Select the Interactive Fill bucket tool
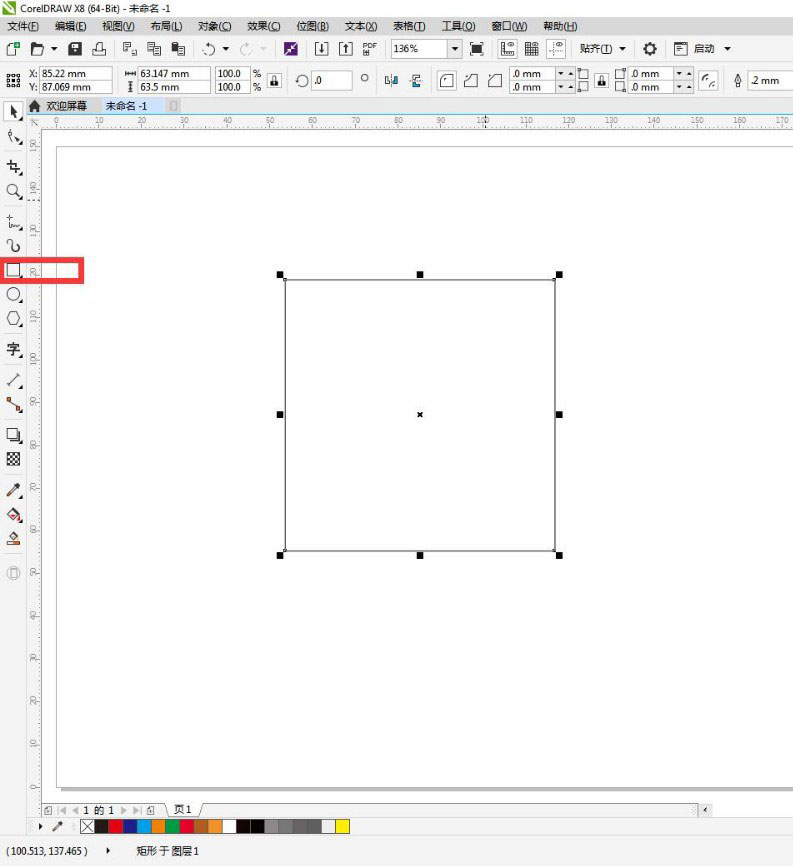Viewport: 793px width, 866px height. 14,514
